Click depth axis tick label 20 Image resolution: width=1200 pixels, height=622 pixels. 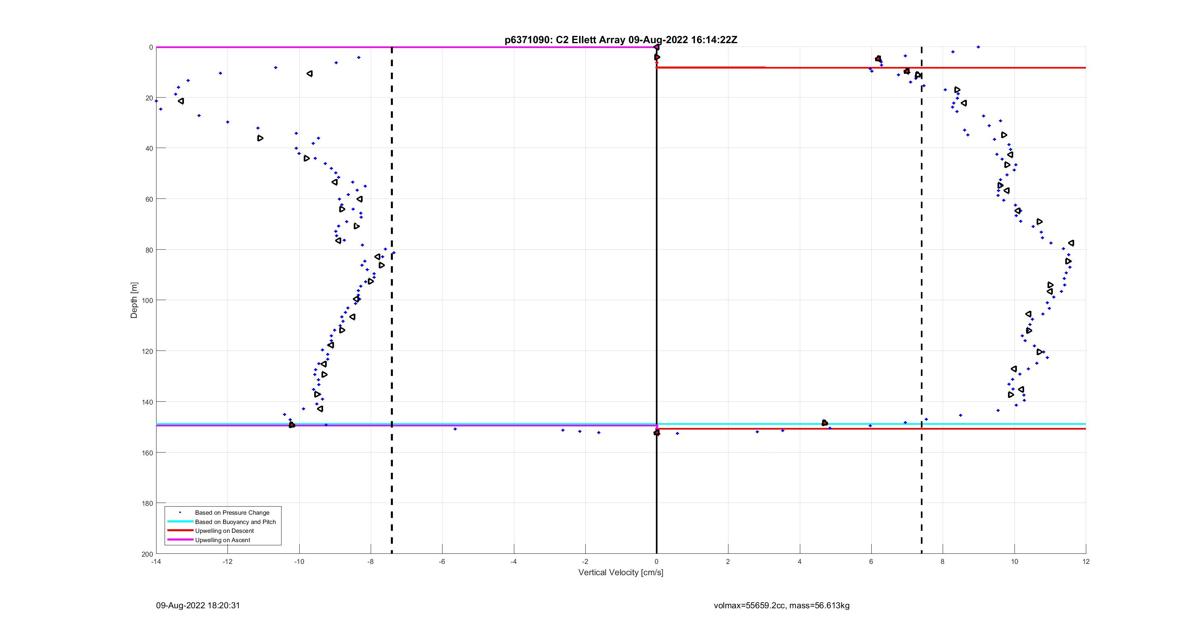(x=149, y=98)
